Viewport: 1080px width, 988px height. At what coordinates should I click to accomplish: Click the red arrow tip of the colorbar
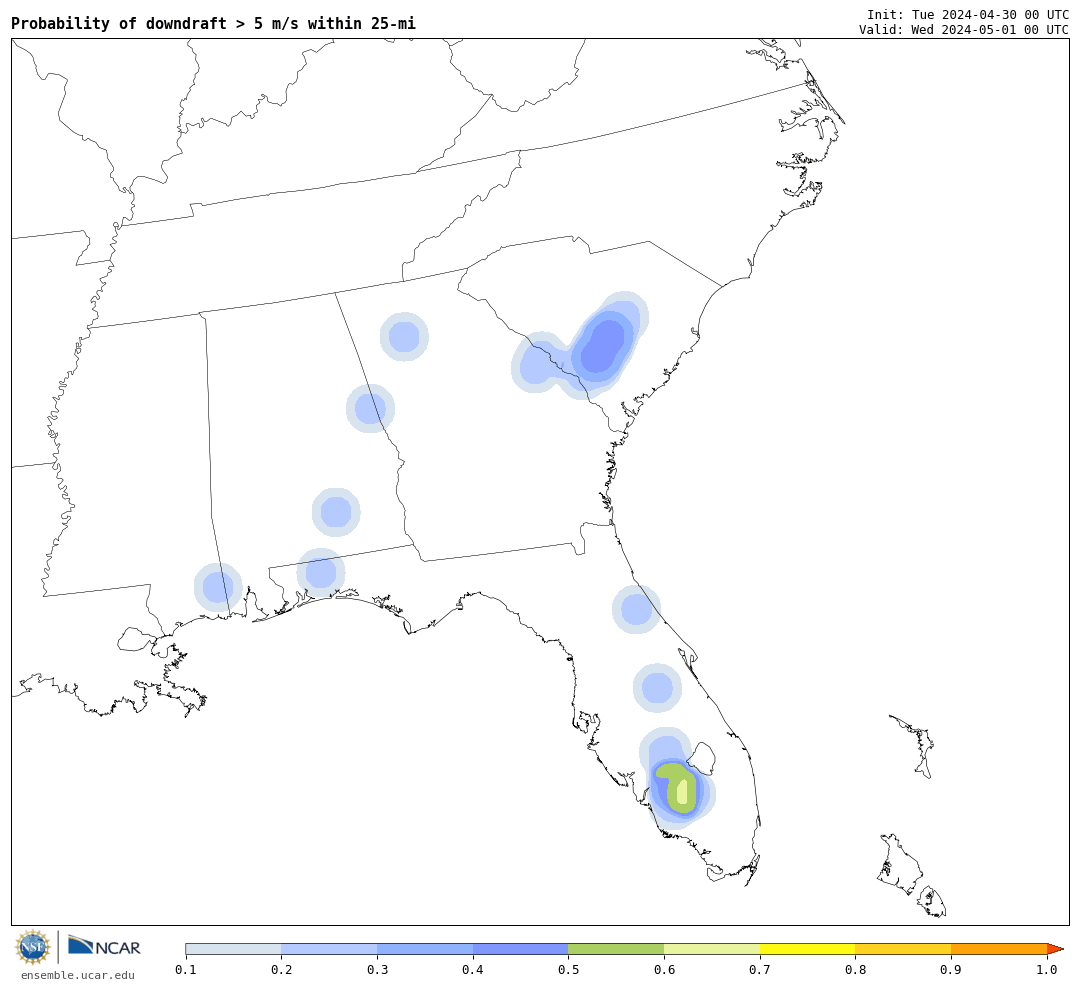[x=1055, y=949]
